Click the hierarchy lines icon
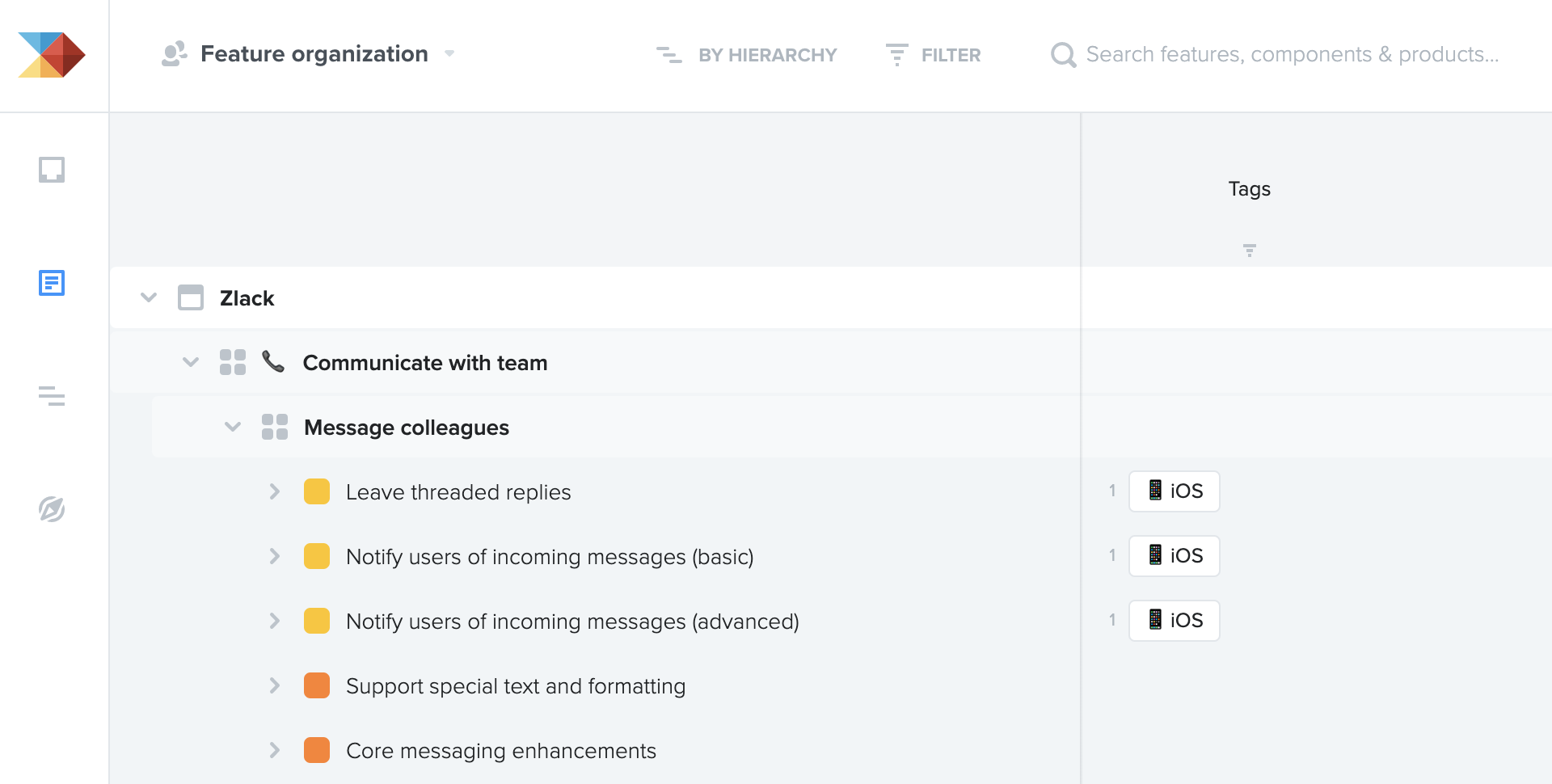 [x=668, y=55]
